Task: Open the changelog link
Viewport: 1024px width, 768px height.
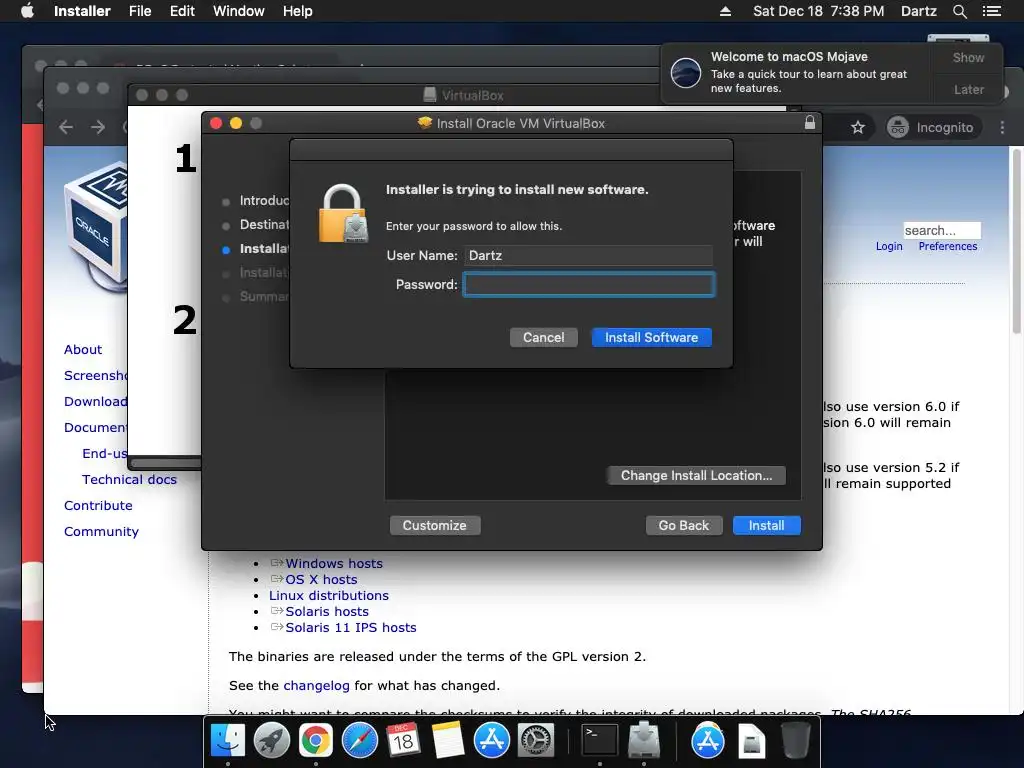Action: (317, 686)
